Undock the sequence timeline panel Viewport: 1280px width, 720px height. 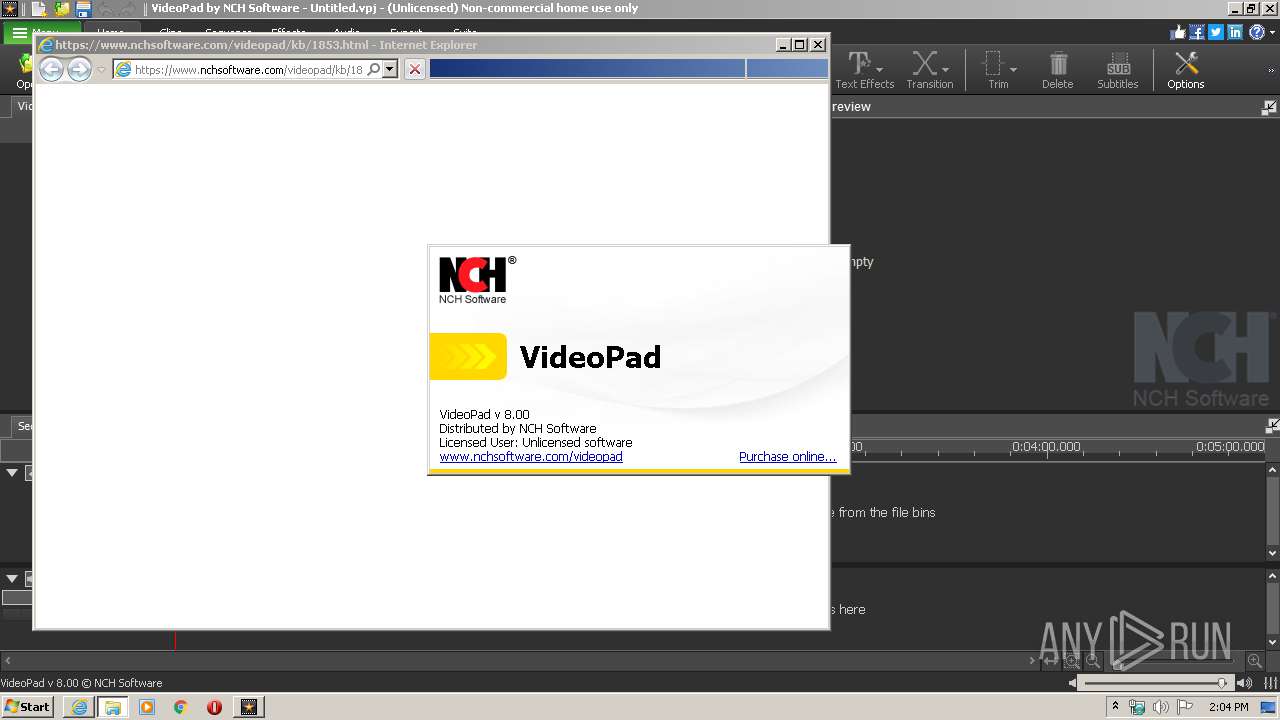1272,425
